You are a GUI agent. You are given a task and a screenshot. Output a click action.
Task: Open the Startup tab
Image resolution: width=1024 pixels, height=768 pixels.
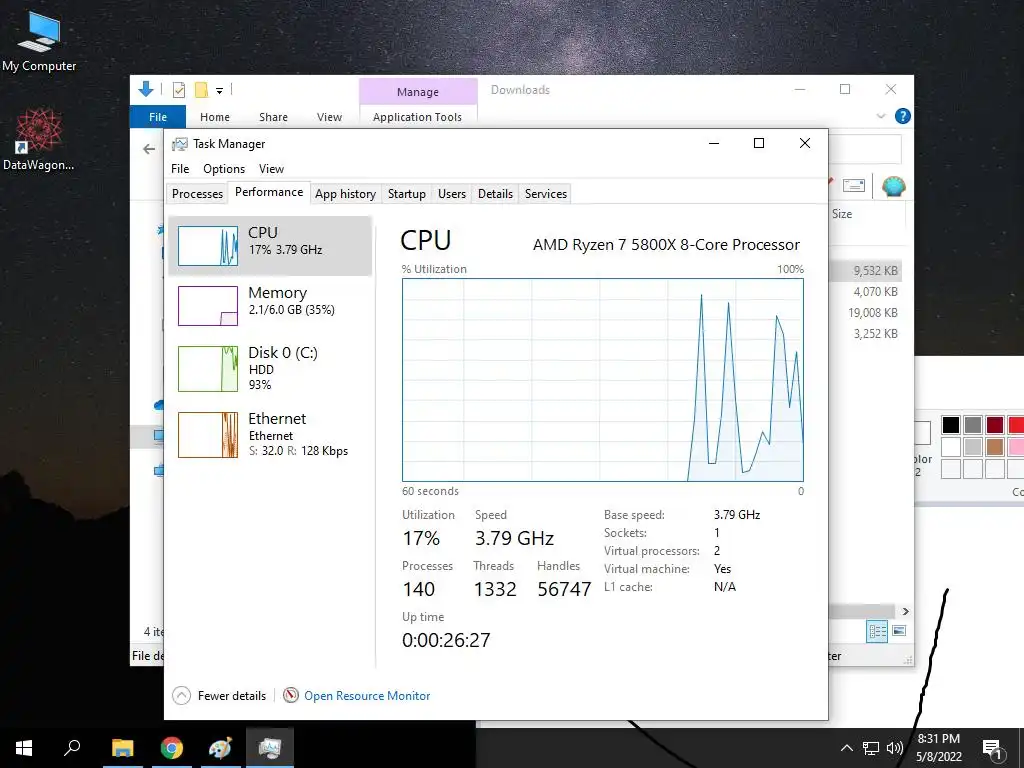pyautogui.click(x=406, y=193)
